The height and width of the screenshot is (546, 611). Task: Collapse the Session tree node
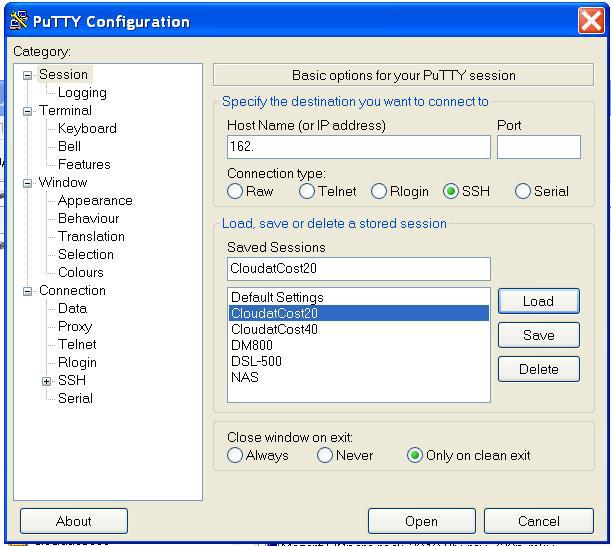27,75
